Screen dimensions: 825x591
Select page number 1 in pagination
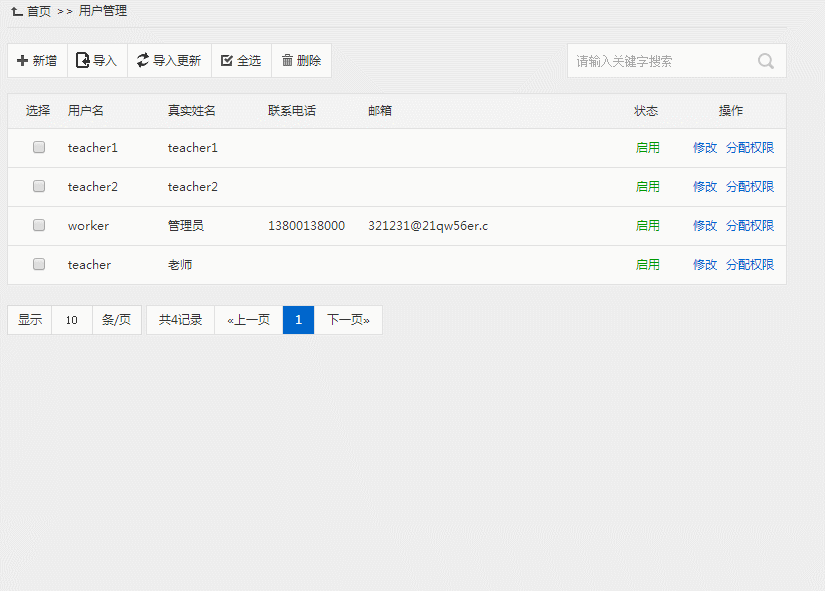(298, 320)
